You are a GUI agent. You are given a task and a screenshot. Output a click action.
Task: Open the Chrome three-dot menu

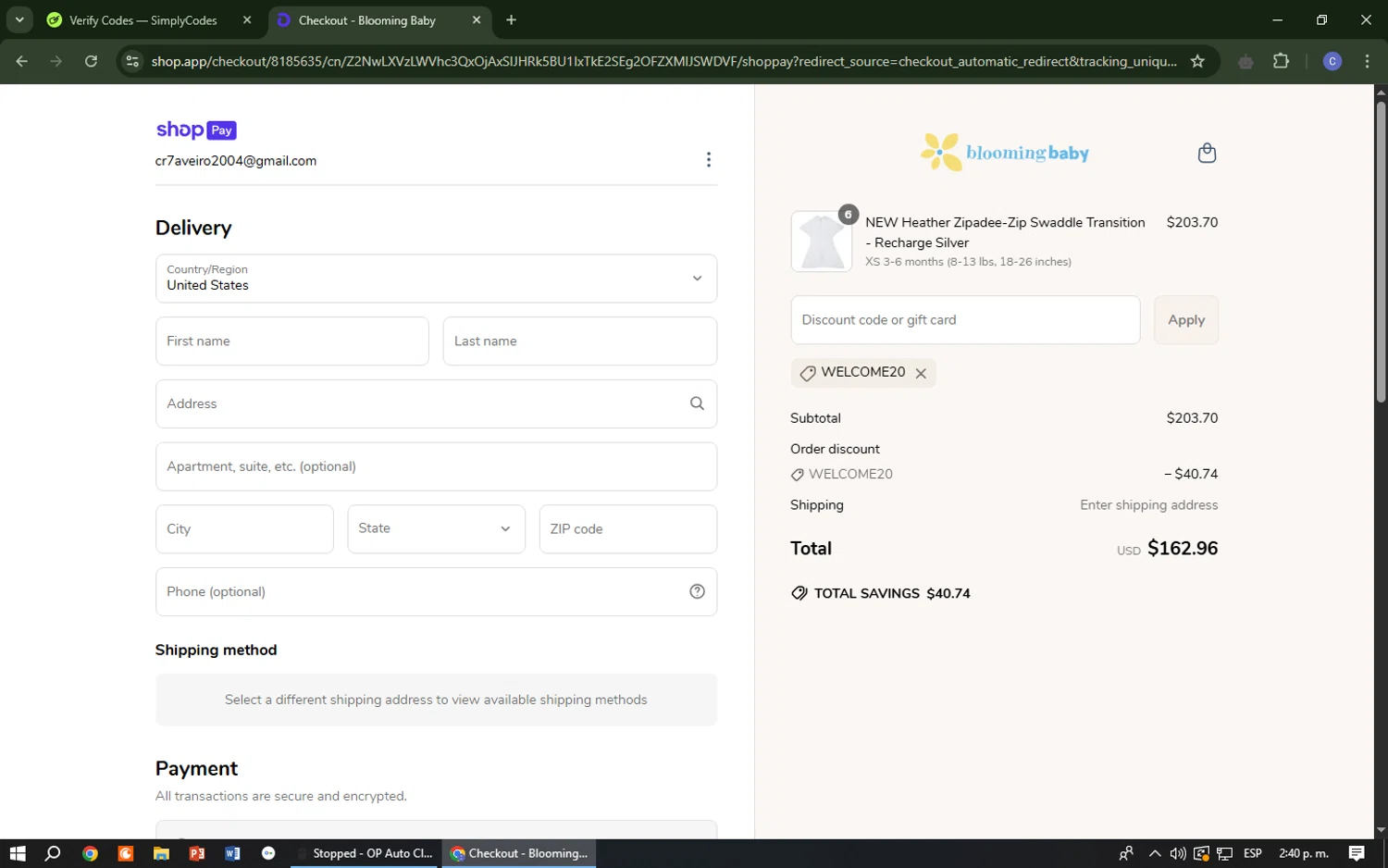coord(1367,61)
